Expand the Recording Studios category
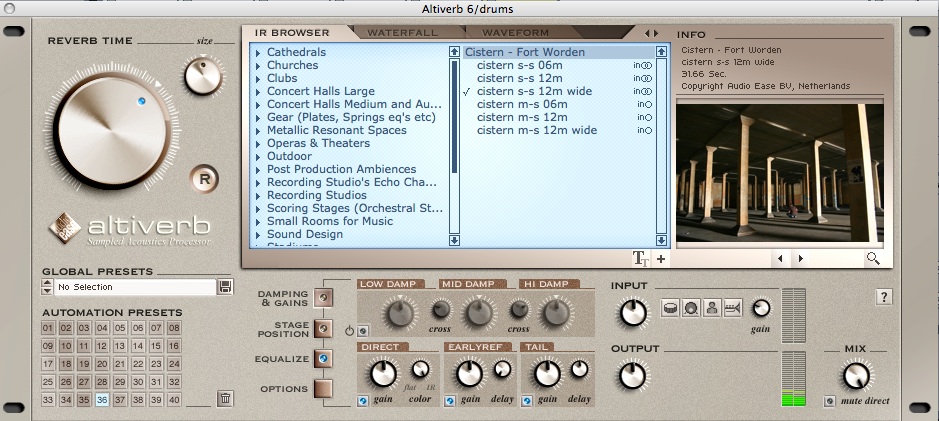 coord(258,196)
